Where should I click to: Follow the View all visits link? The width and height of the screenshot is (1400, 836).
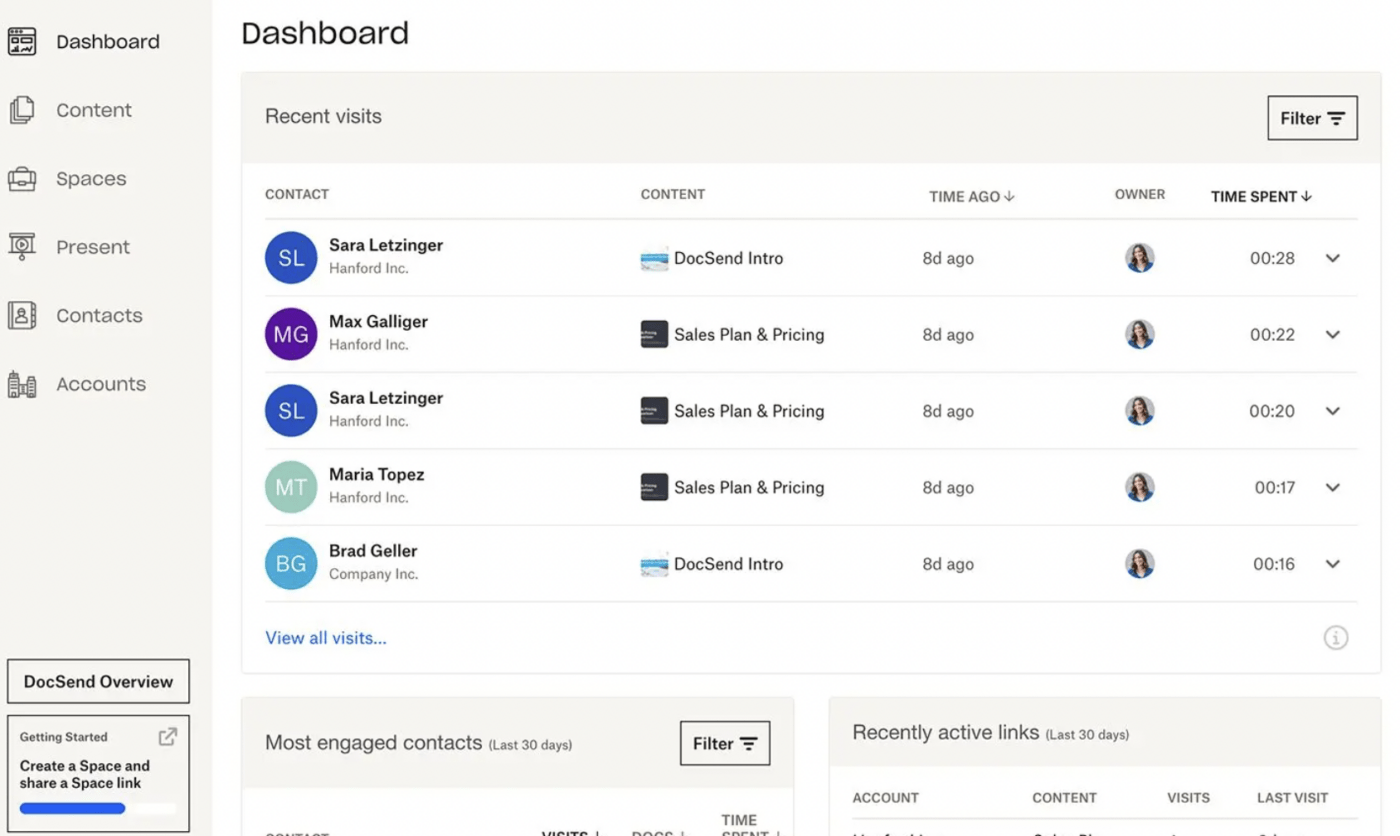[326, 638]
